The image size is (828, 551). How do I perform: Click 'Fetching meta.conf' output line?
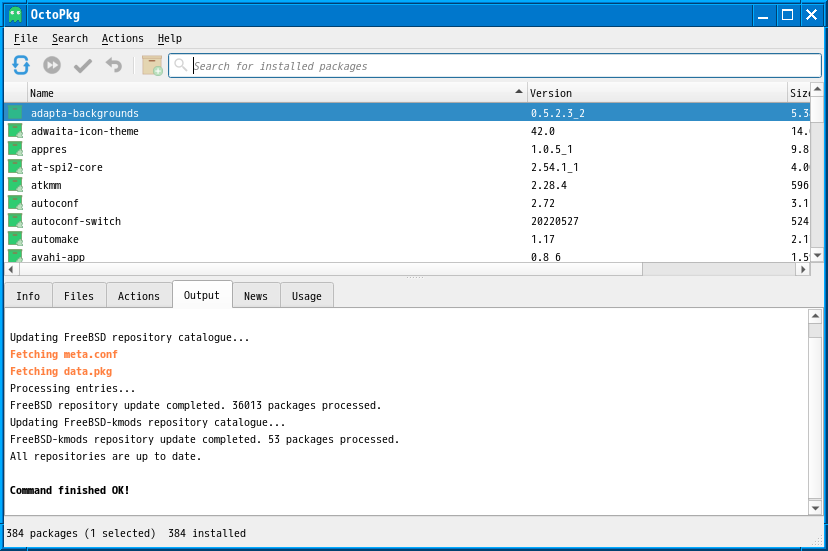[63, 354]
